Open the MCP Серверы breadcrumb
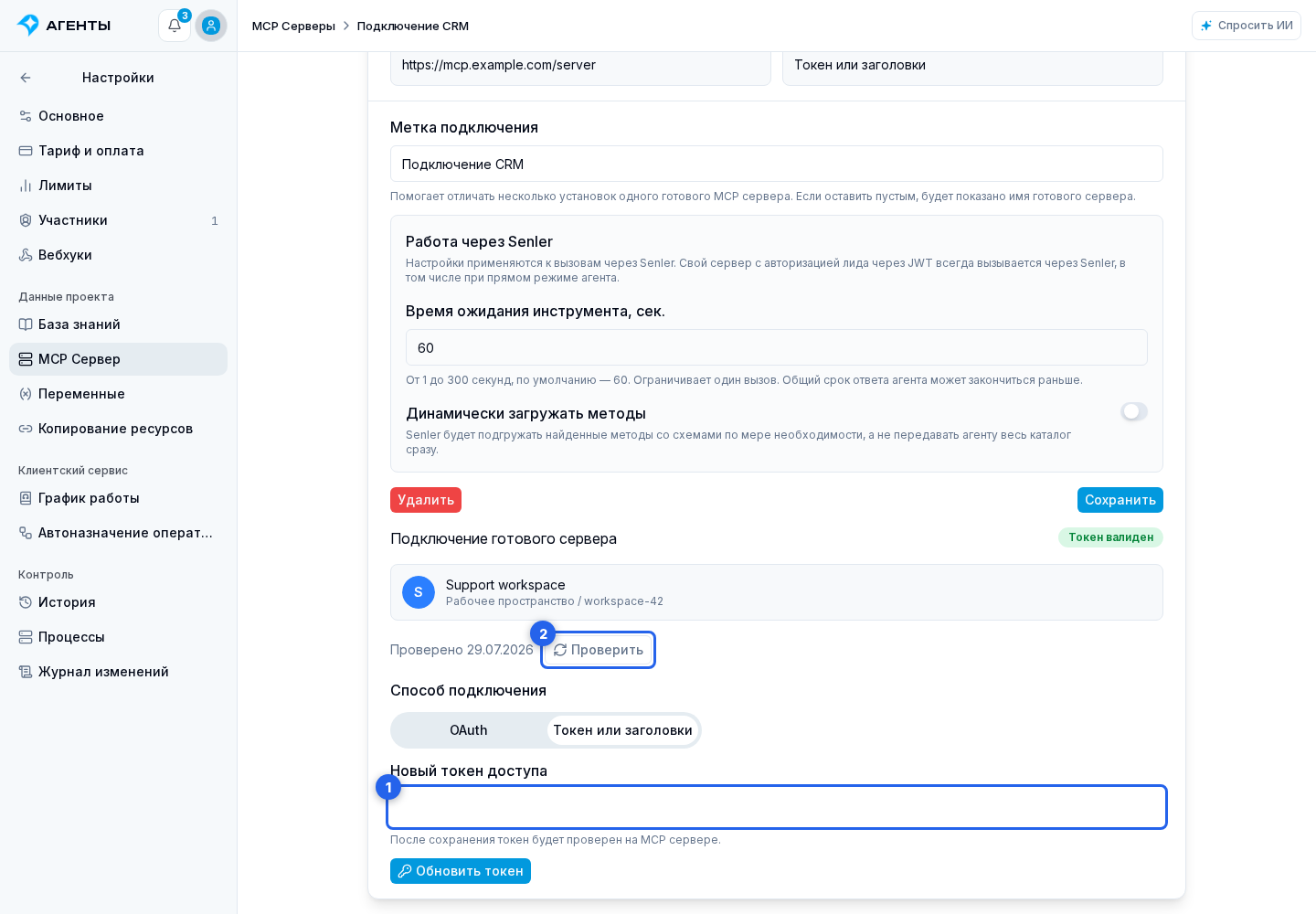Viewport: 1316px width, 914px height. click(293, 26)
